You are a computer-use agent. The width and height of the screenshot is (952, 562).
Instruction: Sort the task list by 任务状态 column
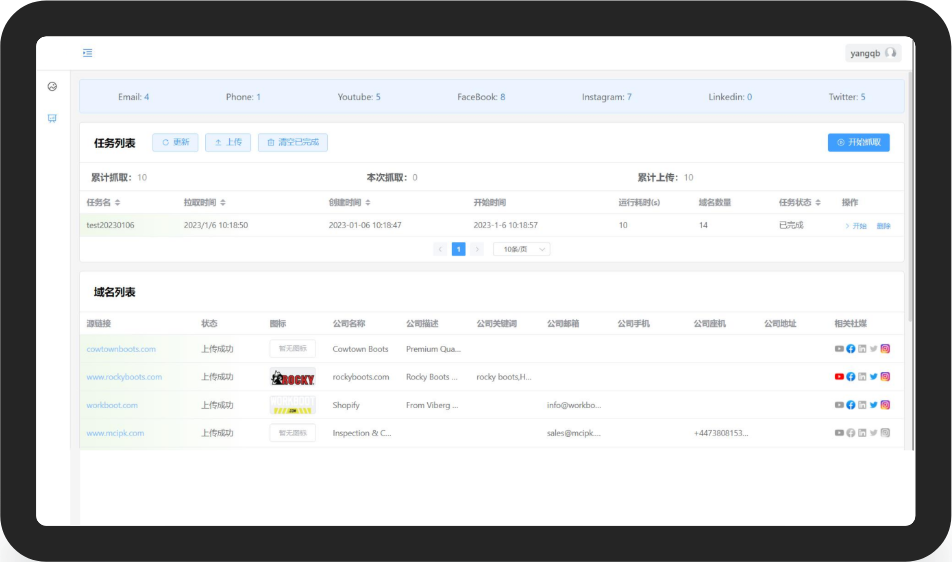pos(817,203)
